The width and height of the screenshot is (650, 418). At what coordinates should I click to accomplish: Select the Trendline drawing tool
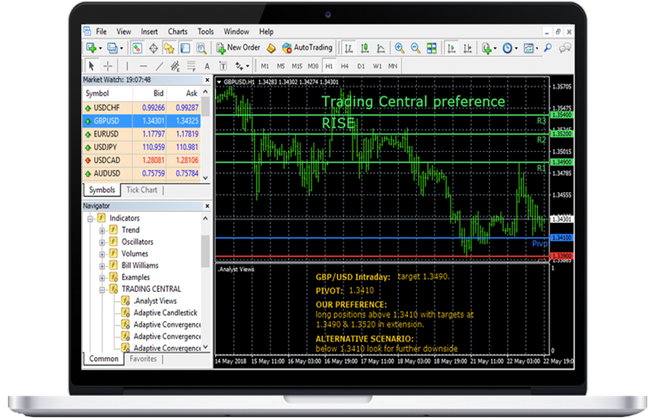159,66
